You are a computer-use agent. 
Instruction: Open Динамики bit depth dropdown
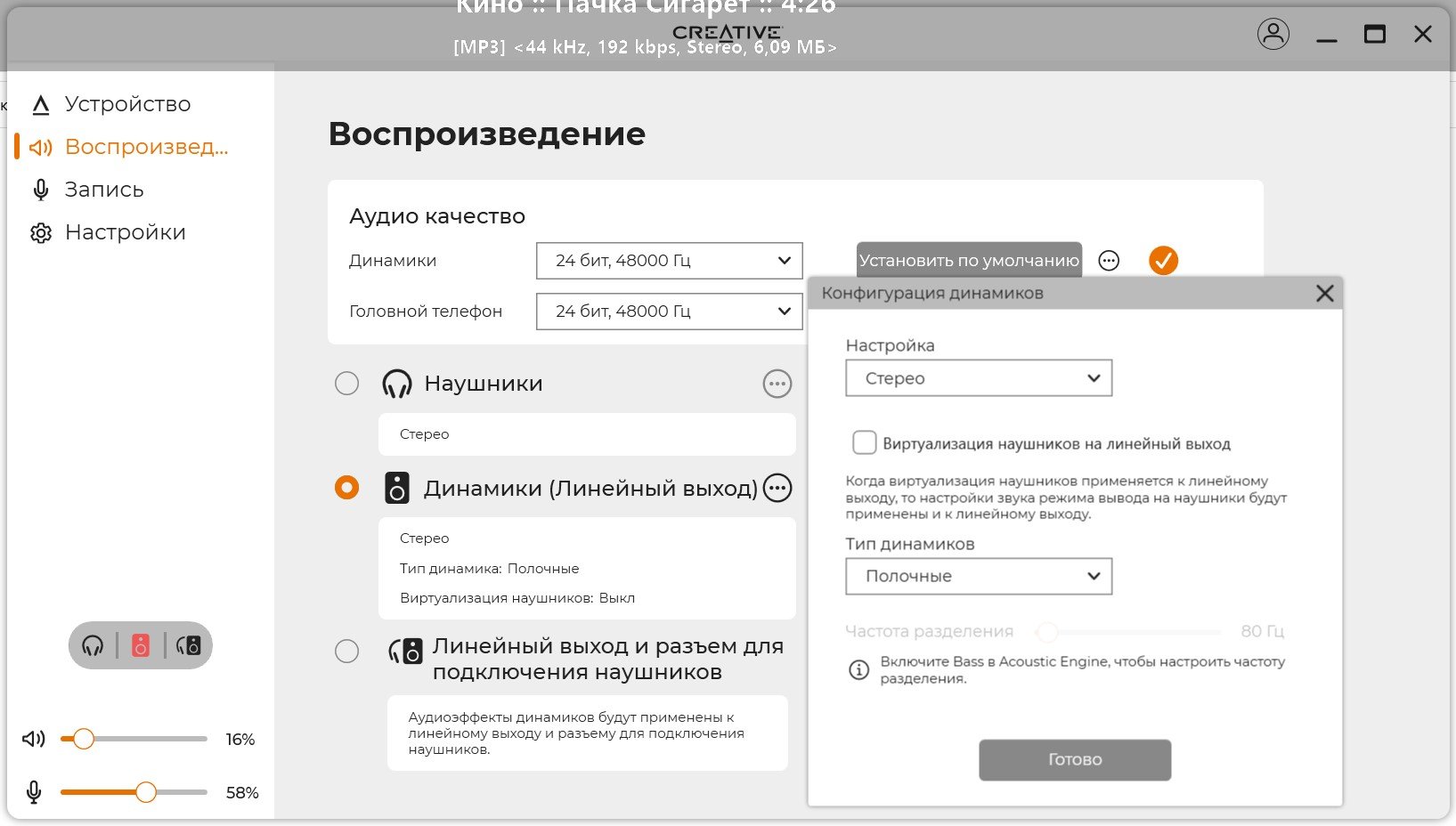[670, 261]
